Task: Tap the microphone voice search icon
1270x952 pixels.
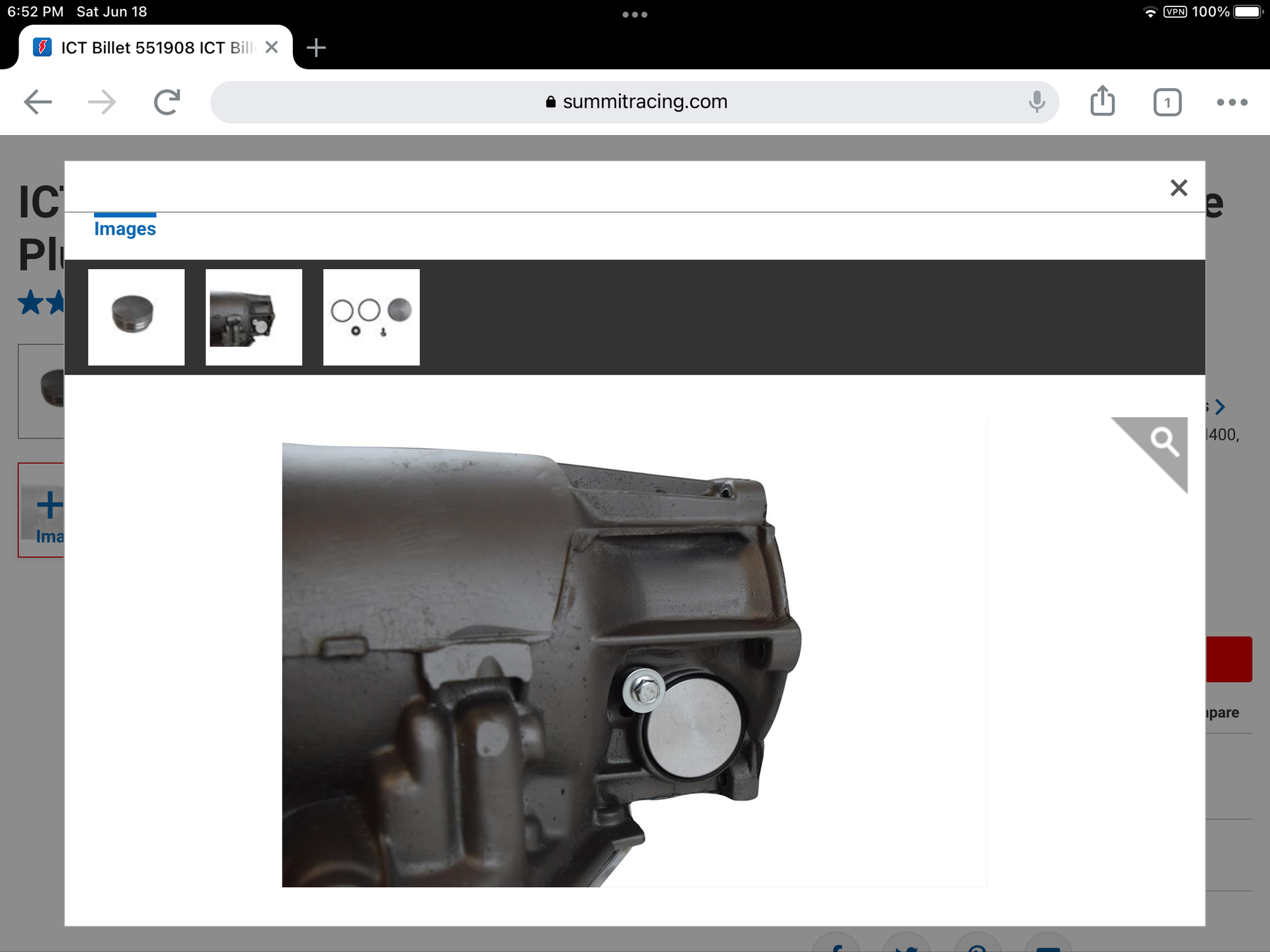Action: (1036, 102)
